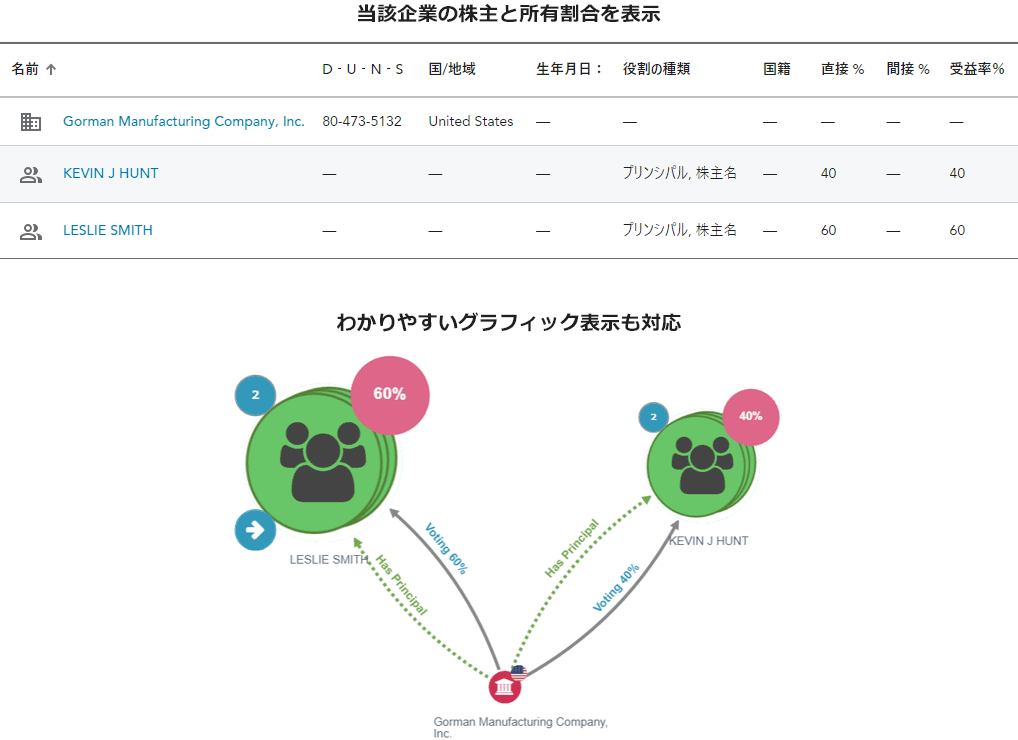Click the 受益率% column header

[976, 69]
